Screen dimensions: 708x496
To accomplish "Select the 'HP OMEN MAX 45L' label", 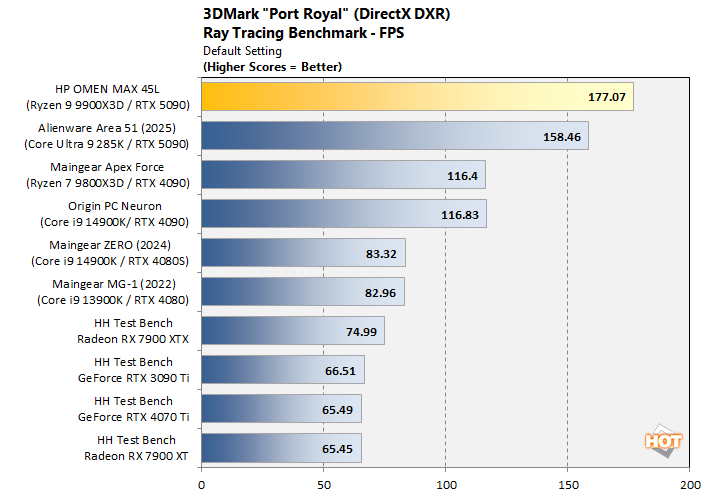I will [107, 89].
